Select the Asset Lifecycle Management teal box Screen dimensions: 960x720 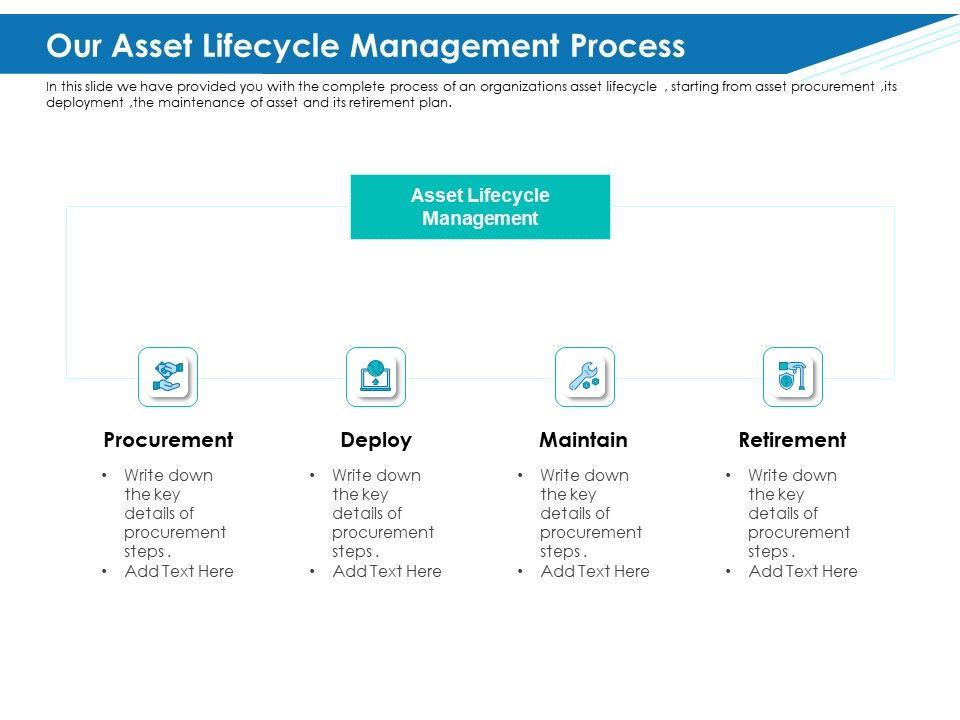tap(480, 207)
